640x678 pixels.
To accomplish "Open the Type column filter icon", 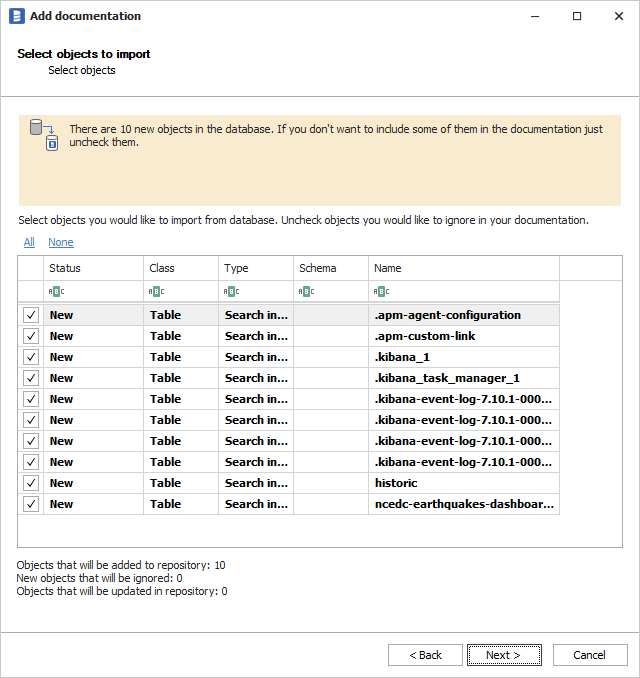I will [231, 291].
